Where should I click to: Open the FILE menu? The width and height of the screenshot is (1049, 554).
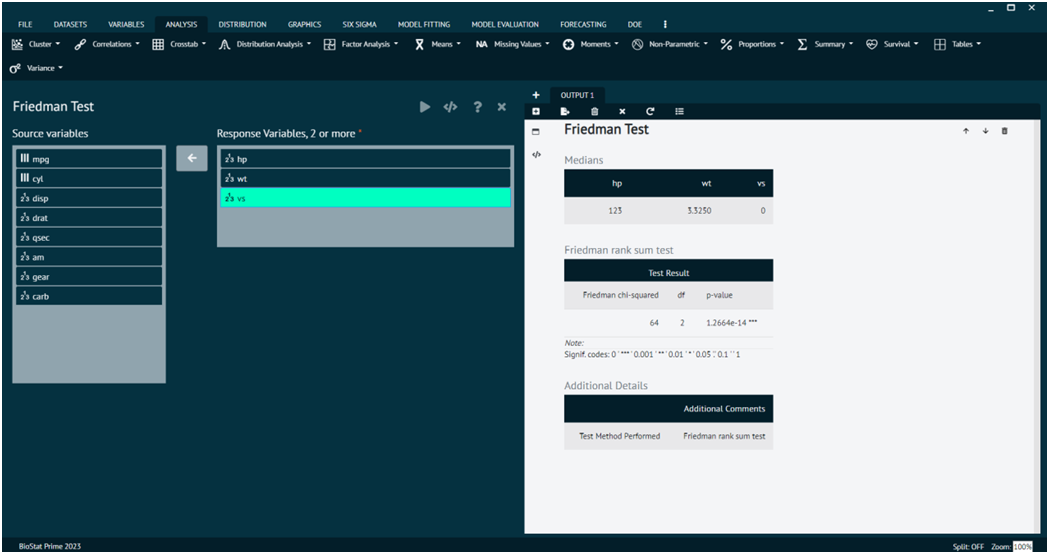25,25
